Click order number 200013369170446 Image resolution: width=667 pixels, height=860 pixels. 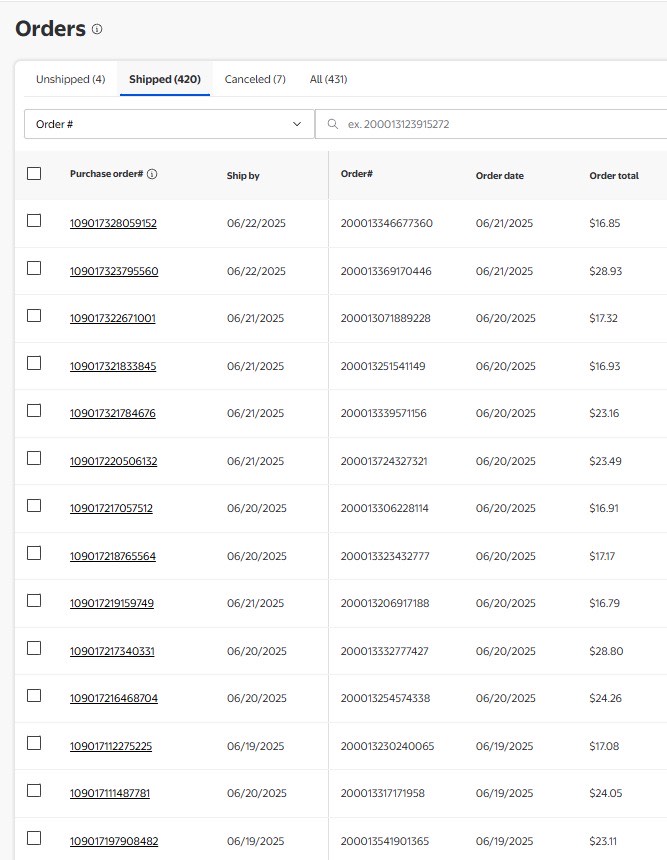(386, 271)
